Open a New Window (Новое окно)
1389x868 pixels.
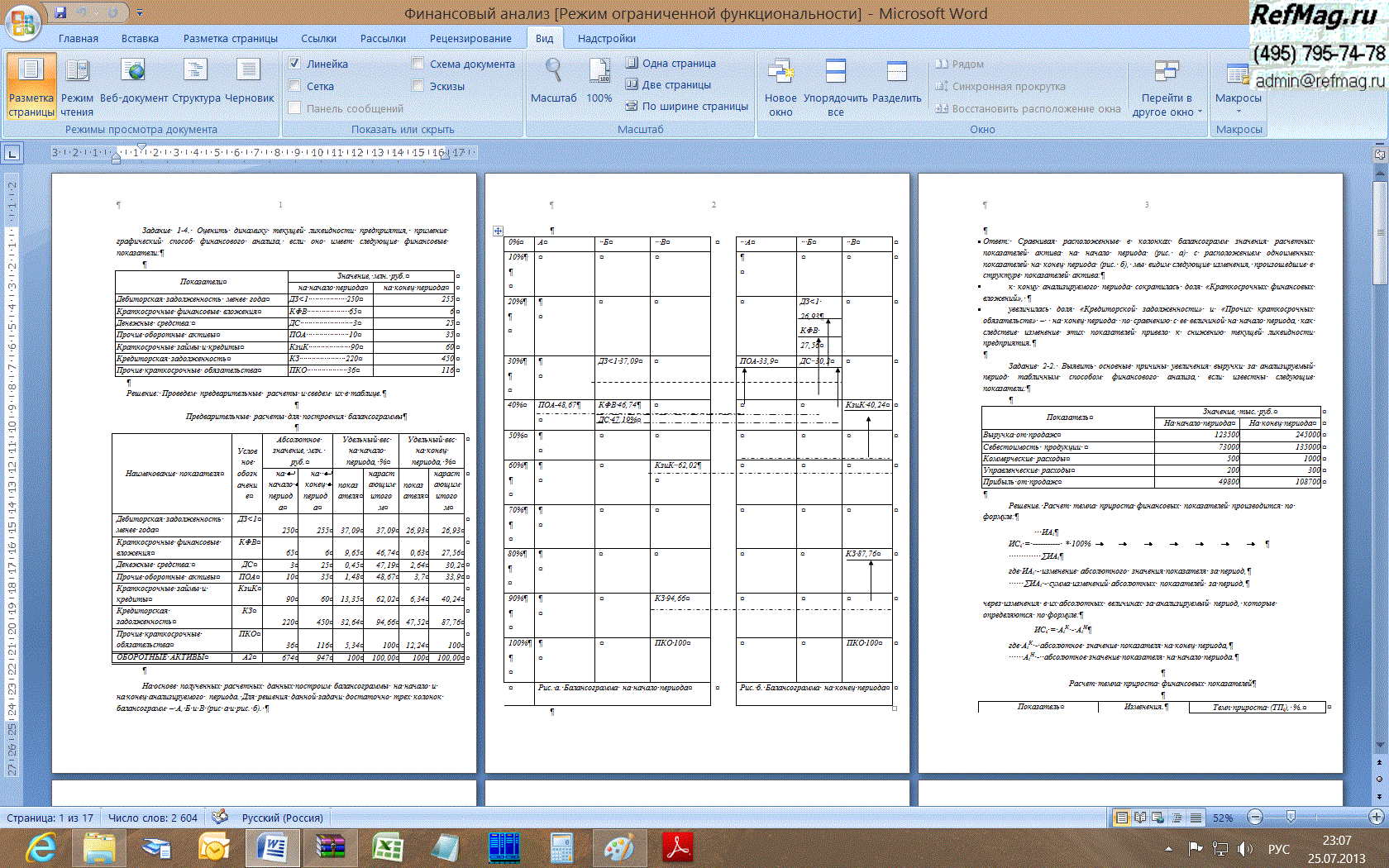point(780,87)
